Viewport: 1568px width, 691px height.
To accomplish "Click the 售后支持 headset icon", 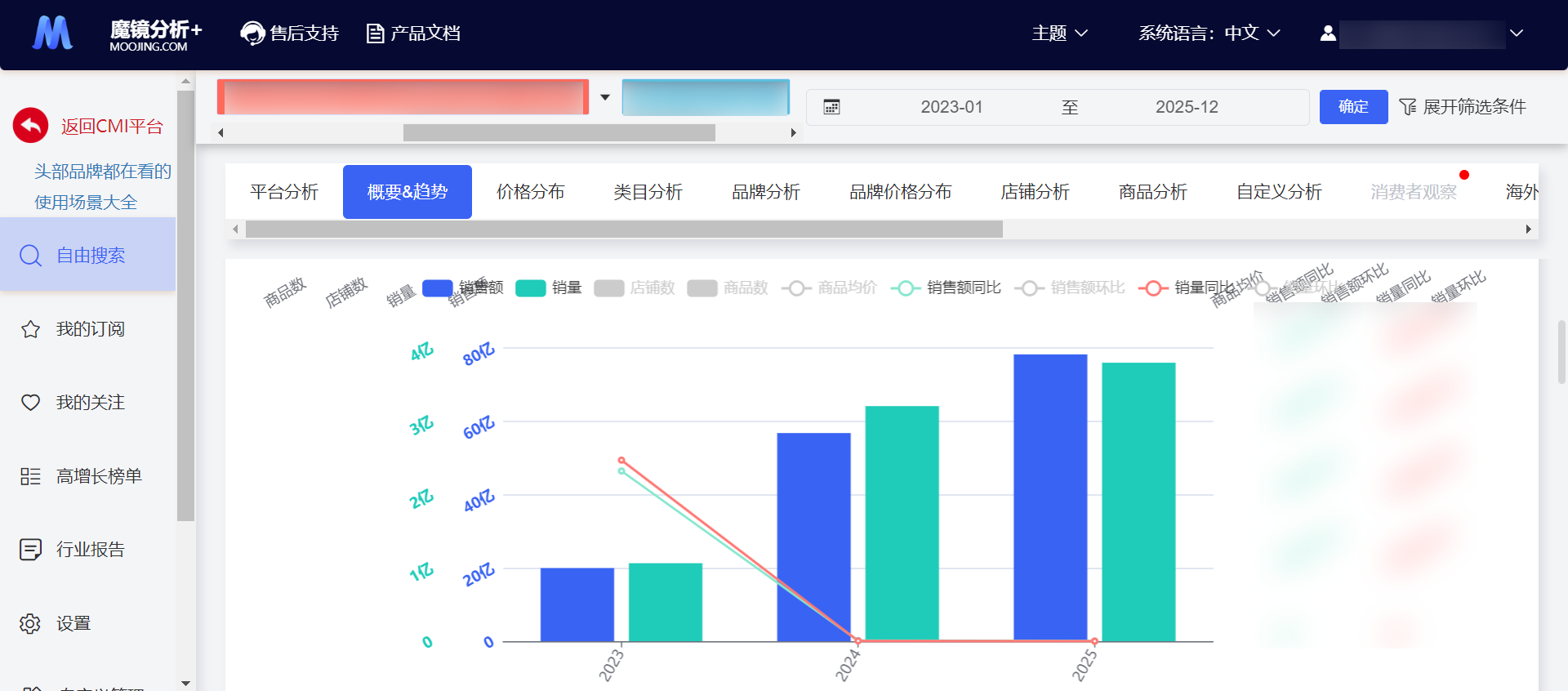I will click(252, 33).
